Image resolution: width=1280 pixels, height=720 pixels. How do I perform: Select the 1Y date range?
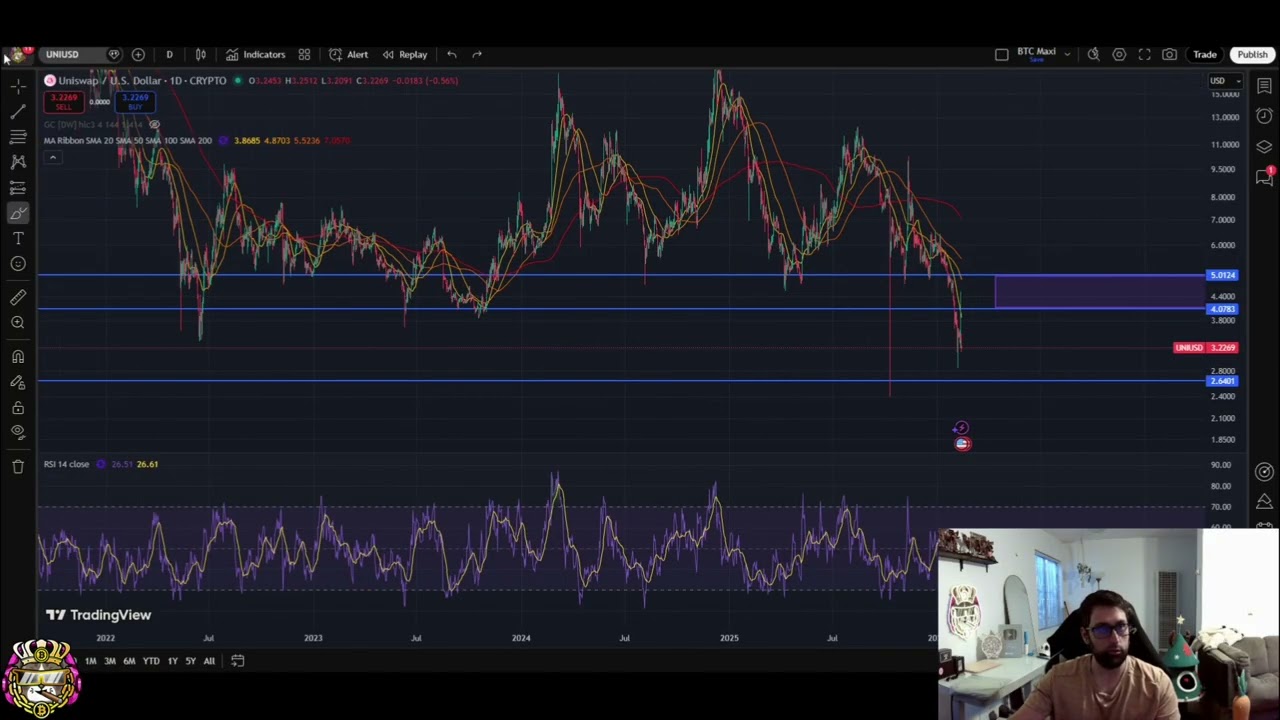pyautogui.click(x=172, y=661)
